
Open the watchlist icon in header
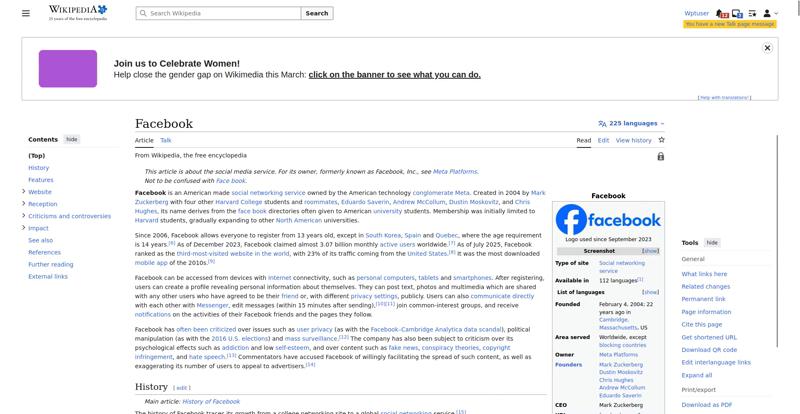751,14
